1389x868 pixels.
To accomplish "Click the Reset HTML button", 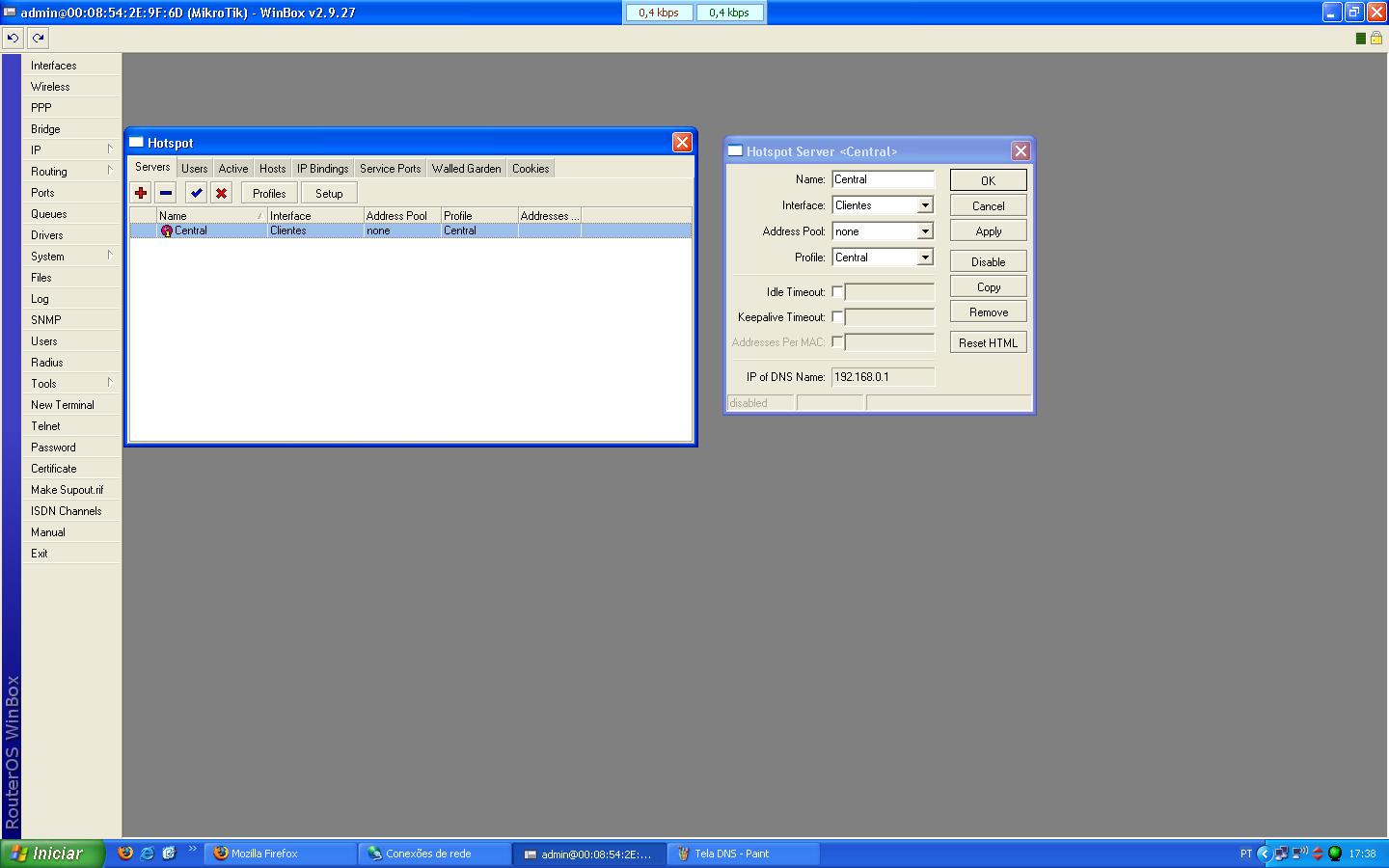I will coord(989,342).
